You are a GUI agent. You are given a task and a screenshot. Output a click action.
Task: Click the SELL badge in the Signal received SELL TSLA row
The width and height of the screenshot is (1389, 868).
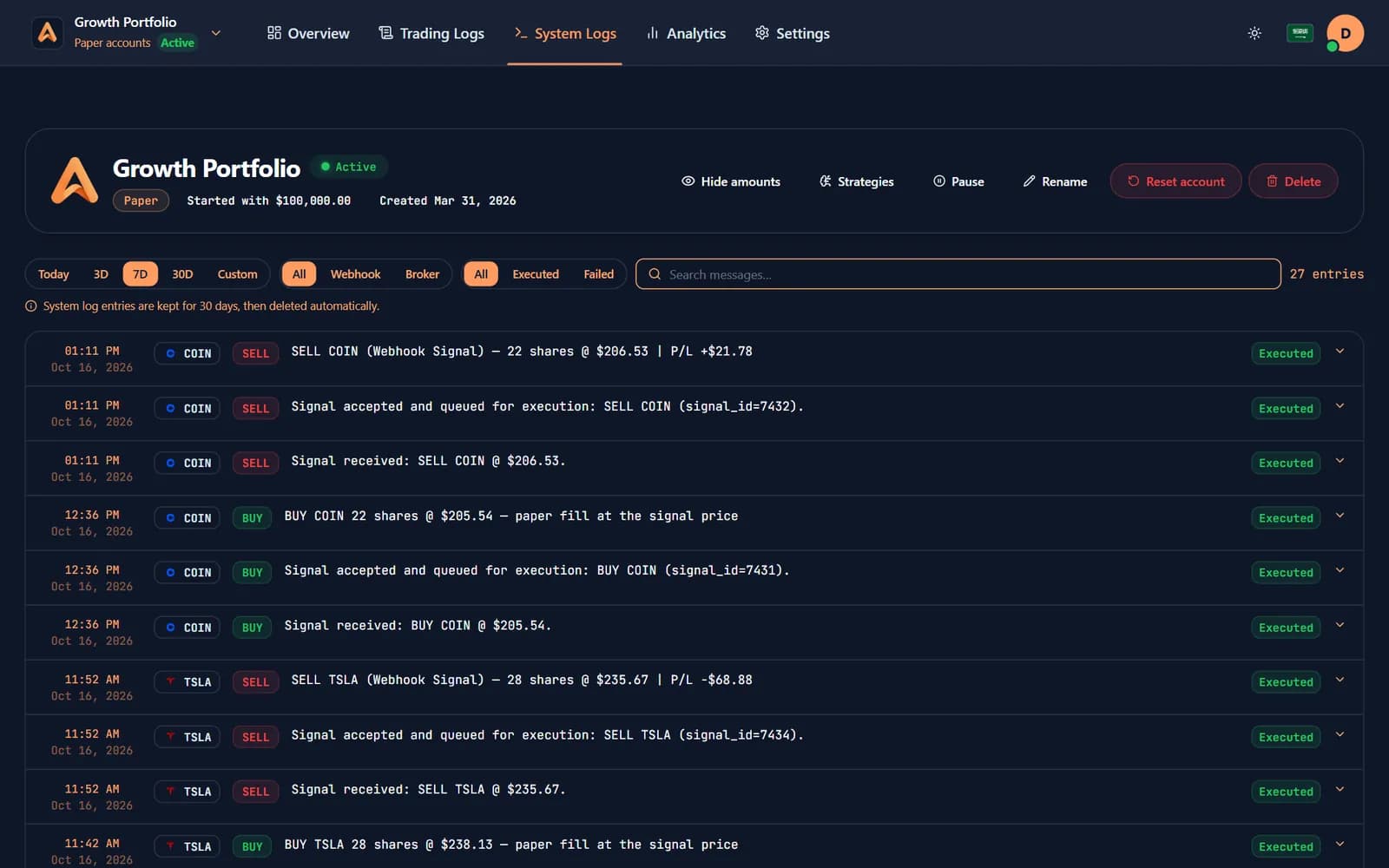255,792
